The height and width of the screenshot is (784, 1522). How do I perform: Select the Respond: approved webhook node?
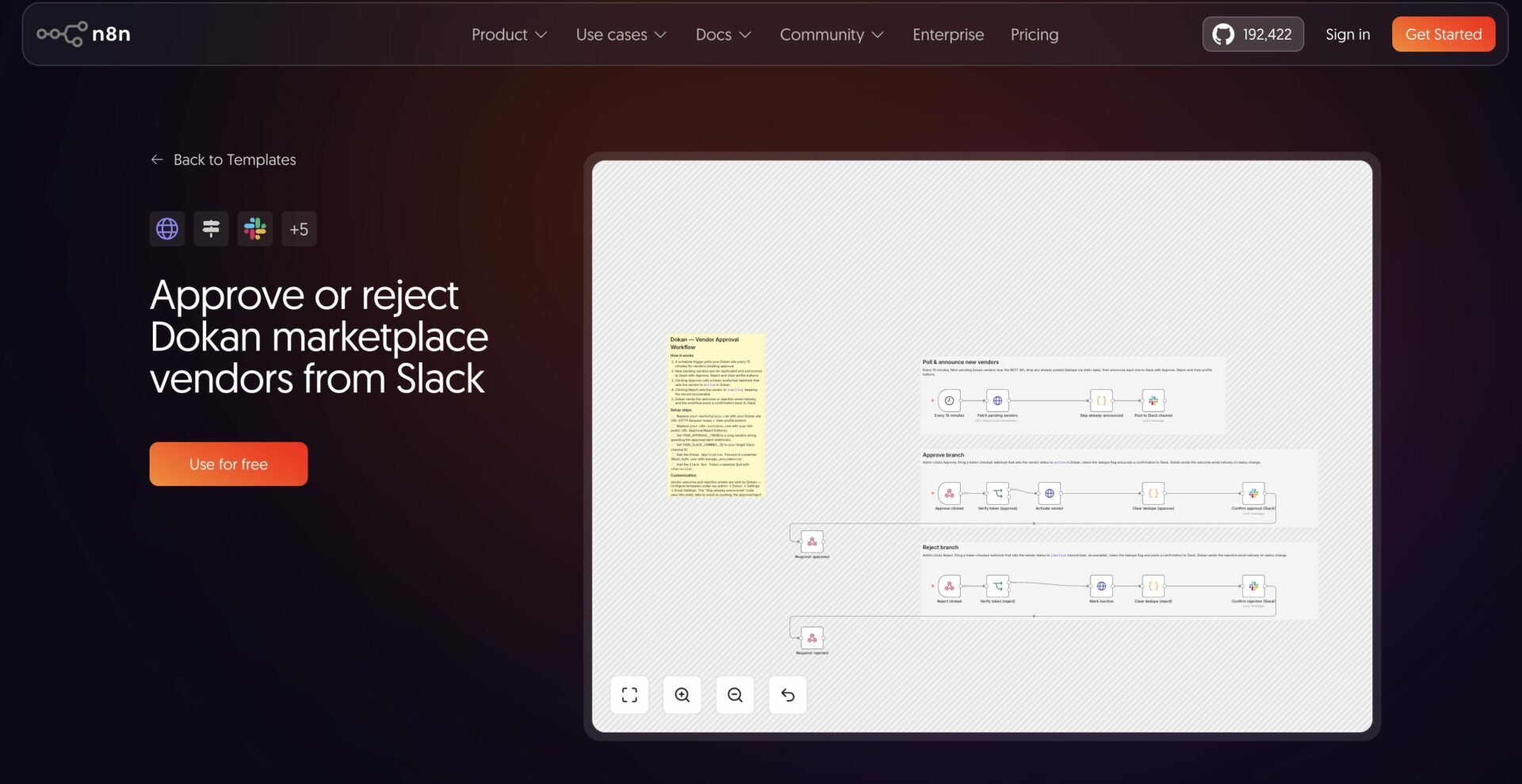pyautogui.click(x=812, y=542)
